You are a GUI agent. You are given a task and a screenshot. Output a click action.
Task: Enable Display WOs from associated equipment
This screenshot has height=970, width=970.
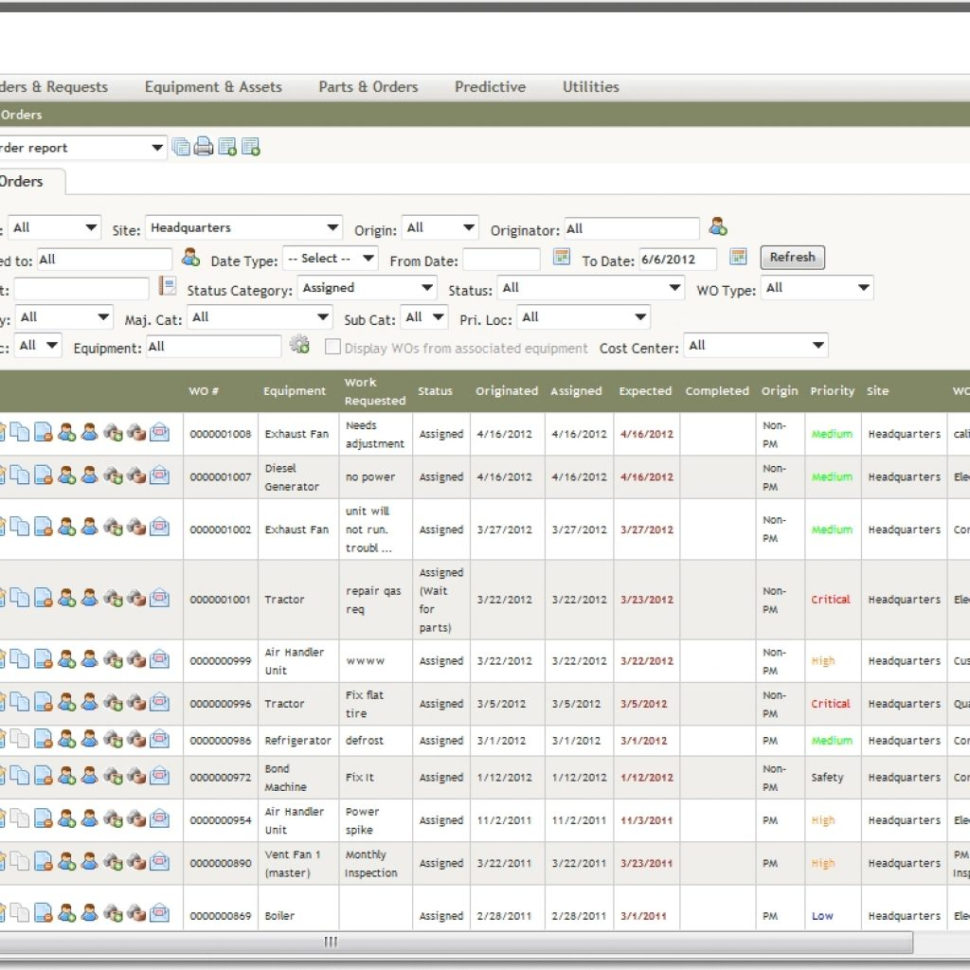[333, 347]
